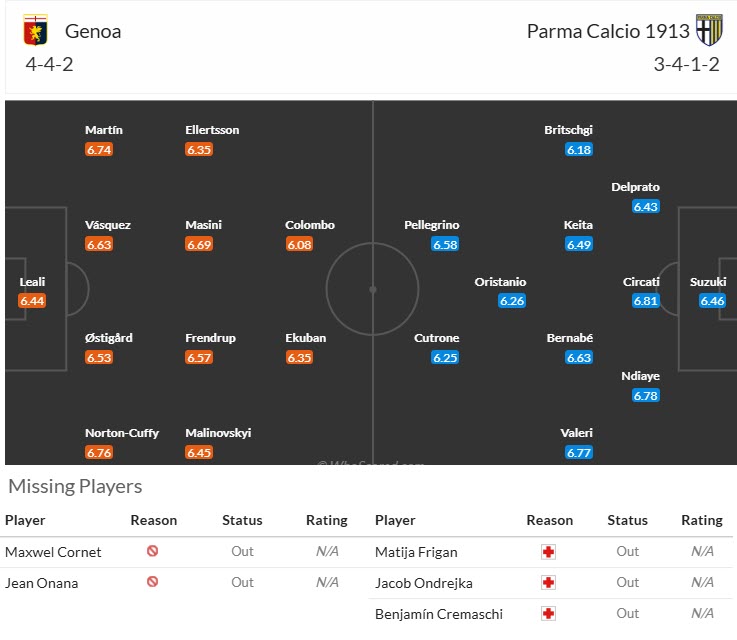
Task: Click player Oristanio on the pitch
Action: point(500,282)
